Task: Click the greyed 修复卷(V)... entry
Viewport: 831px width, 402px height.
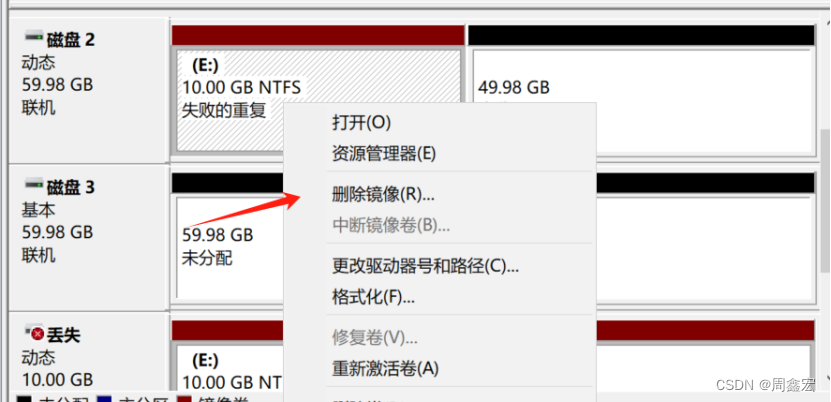Action: click(x=375, y=337)
